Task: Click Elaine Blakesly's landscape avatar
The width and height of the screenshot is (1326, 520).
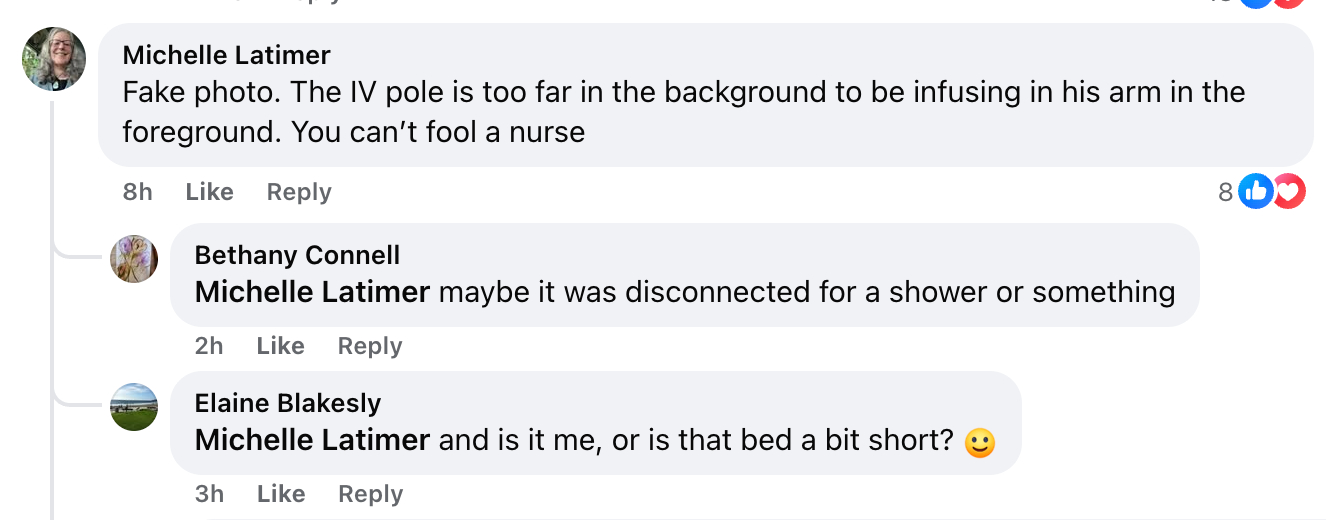Action: pyautogui.click(x=134, y=407)
